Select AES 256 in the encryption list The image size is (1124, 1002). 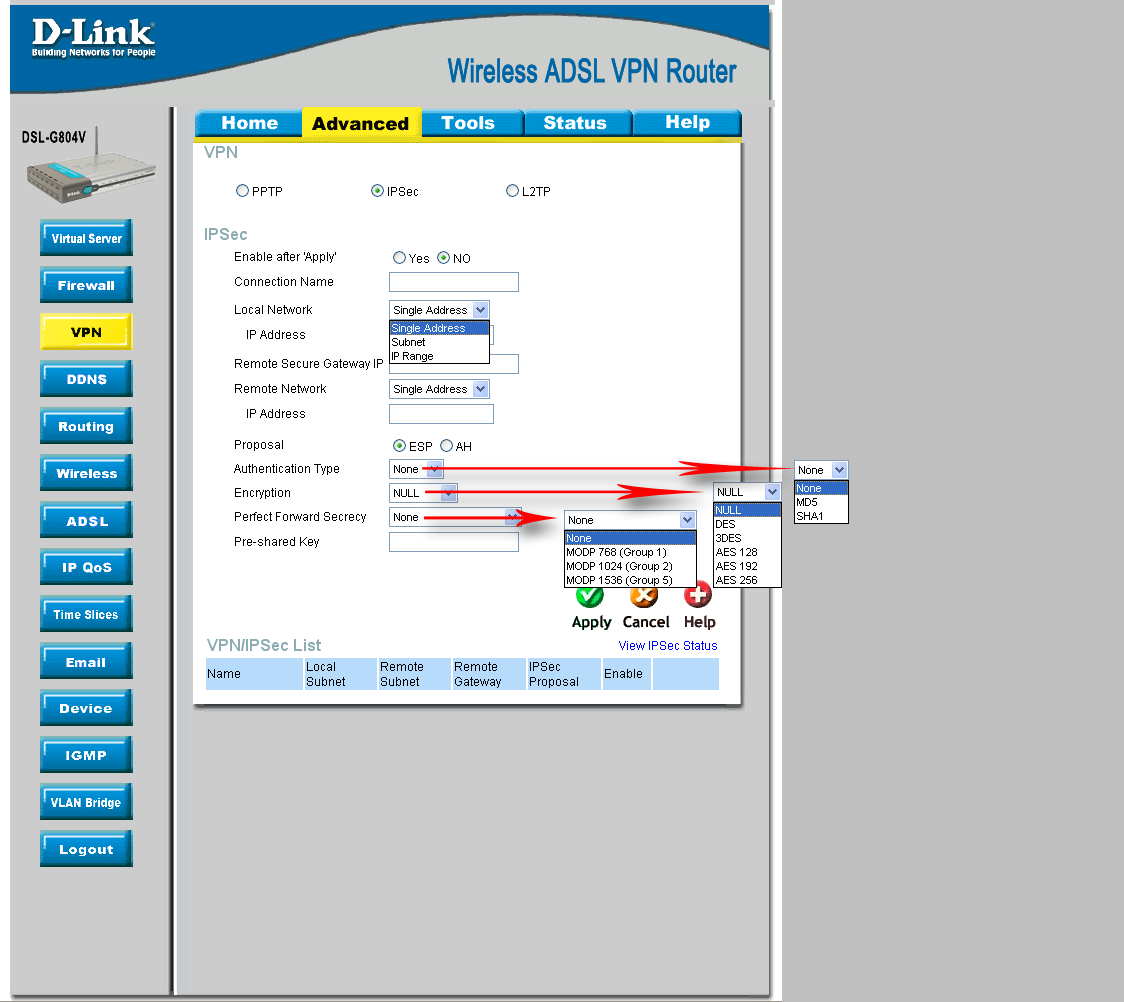747,580
